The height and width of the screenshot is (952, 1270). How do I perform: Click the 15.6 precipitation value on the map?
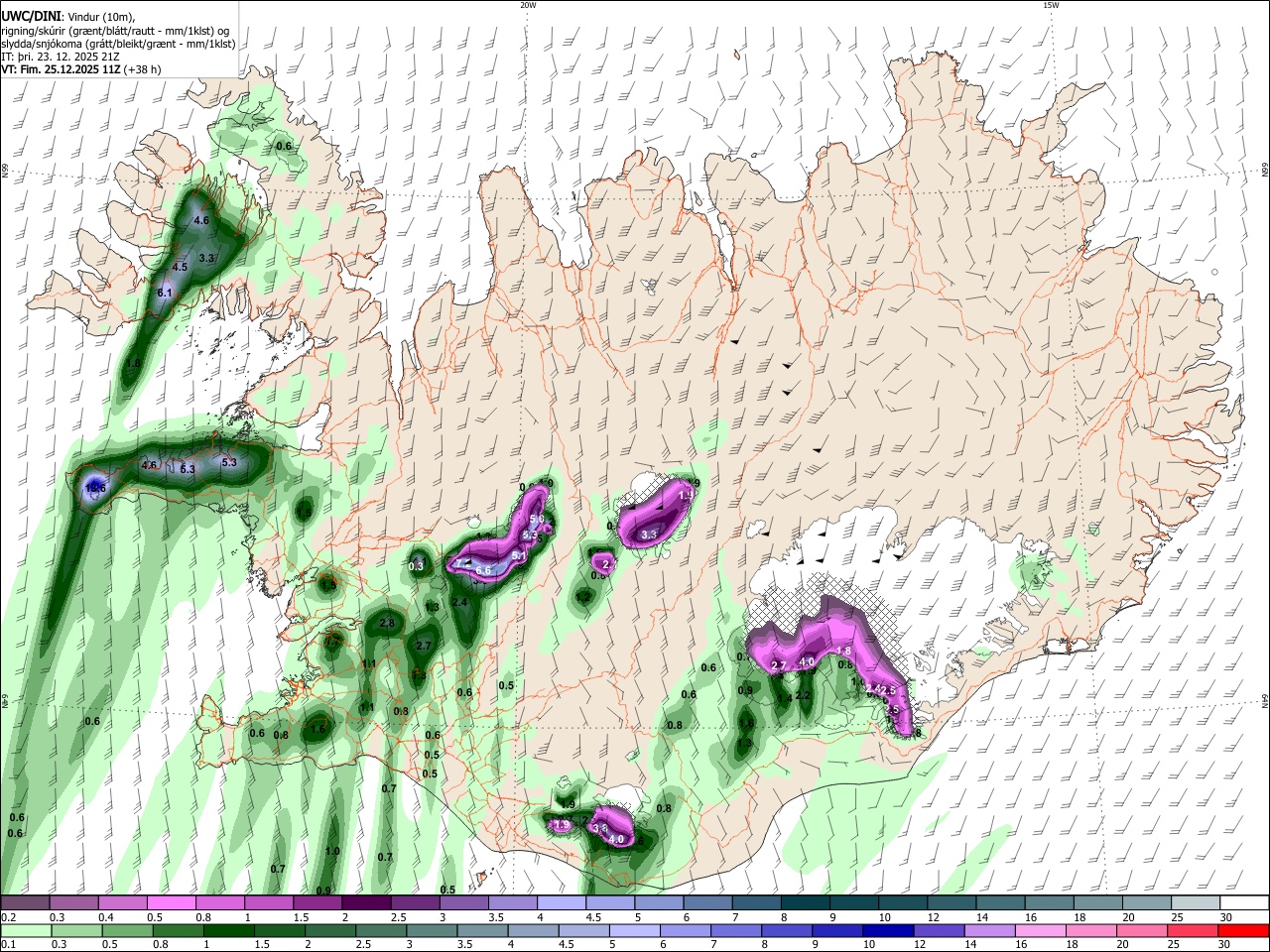95,488
